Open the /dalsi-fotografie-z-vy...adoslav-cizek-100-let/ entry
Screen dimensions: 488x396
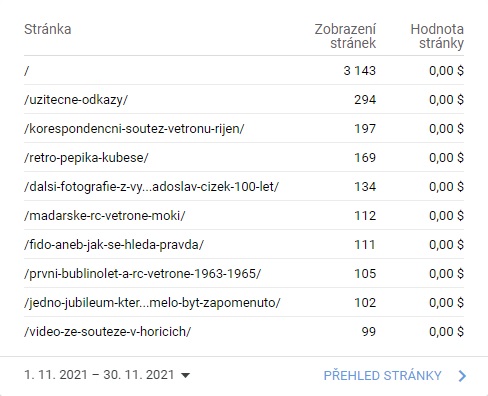click(152, 187)
